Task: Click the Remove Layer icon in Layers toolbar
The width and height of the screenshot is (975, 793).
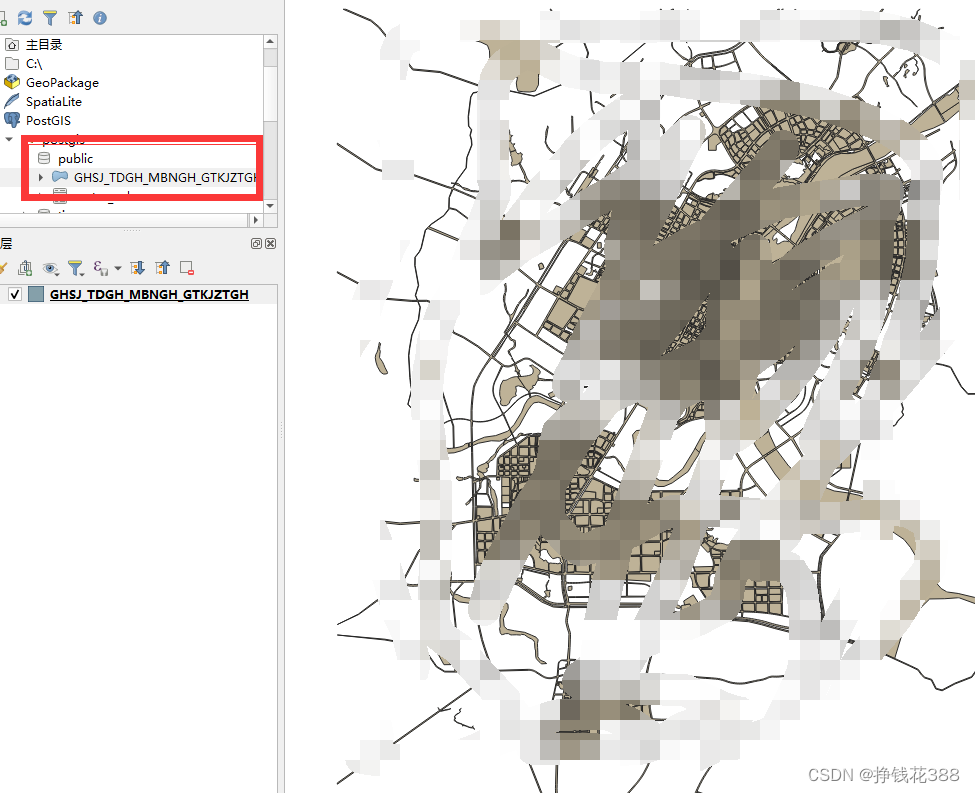Action: click(x=185, y=268)
